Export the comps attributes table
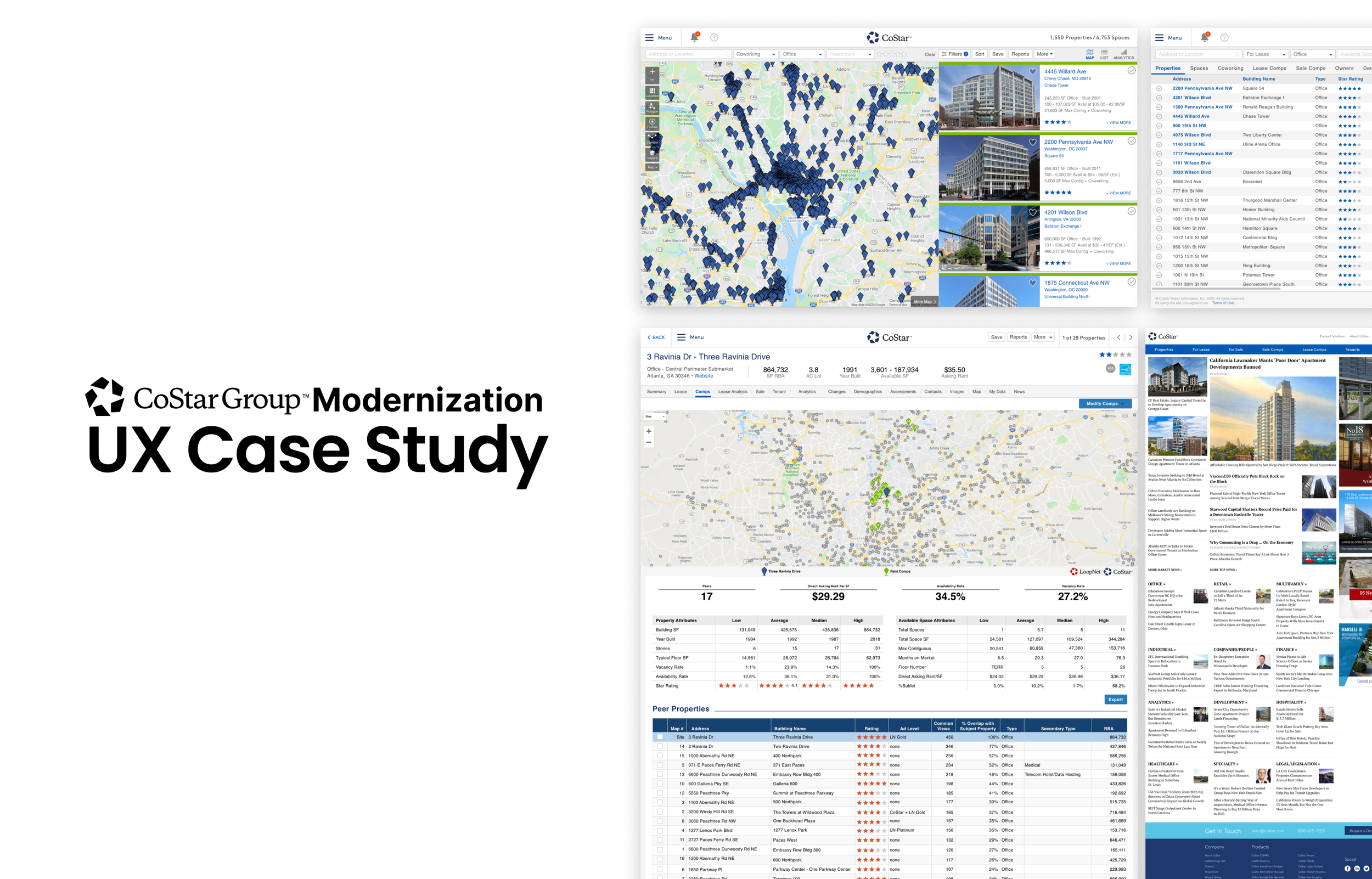Screen dimensions: 1372x879 1115,699
